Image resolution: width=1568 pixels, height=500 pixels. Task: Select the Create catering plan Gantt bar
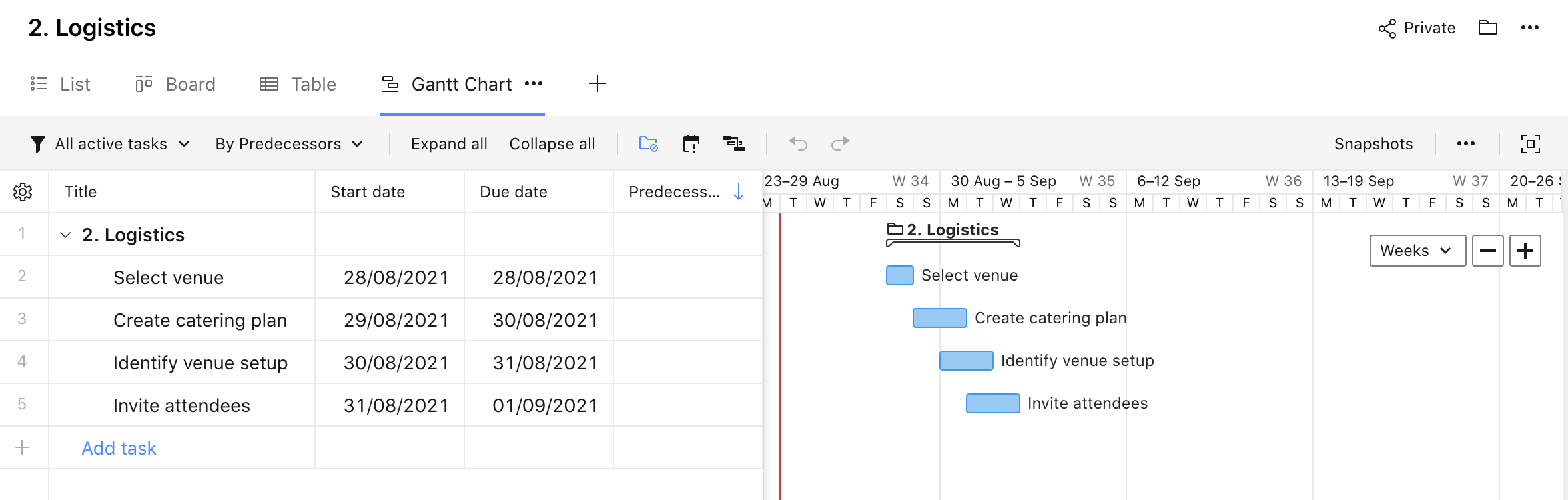tap(939, 318)
